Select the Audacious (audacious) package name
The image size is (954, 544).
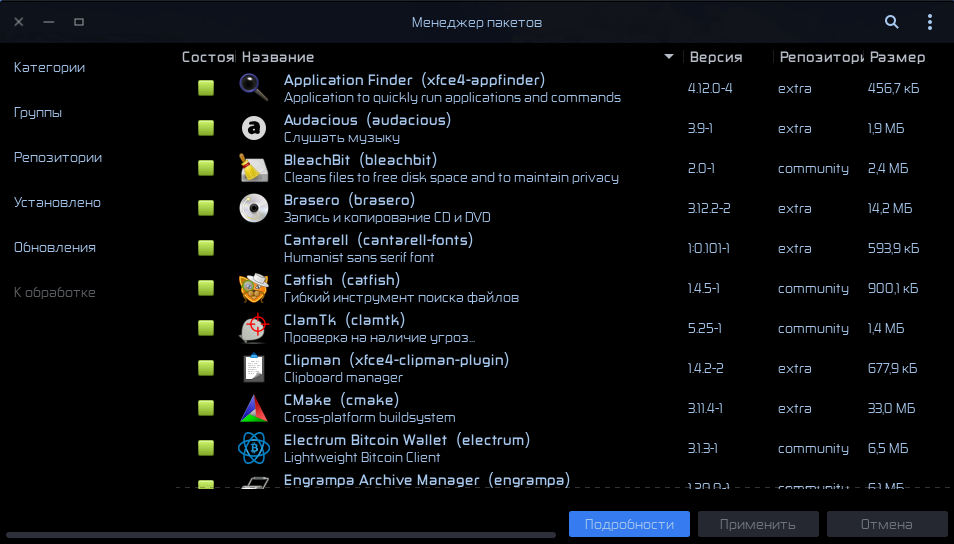click(x=367, y=120)
